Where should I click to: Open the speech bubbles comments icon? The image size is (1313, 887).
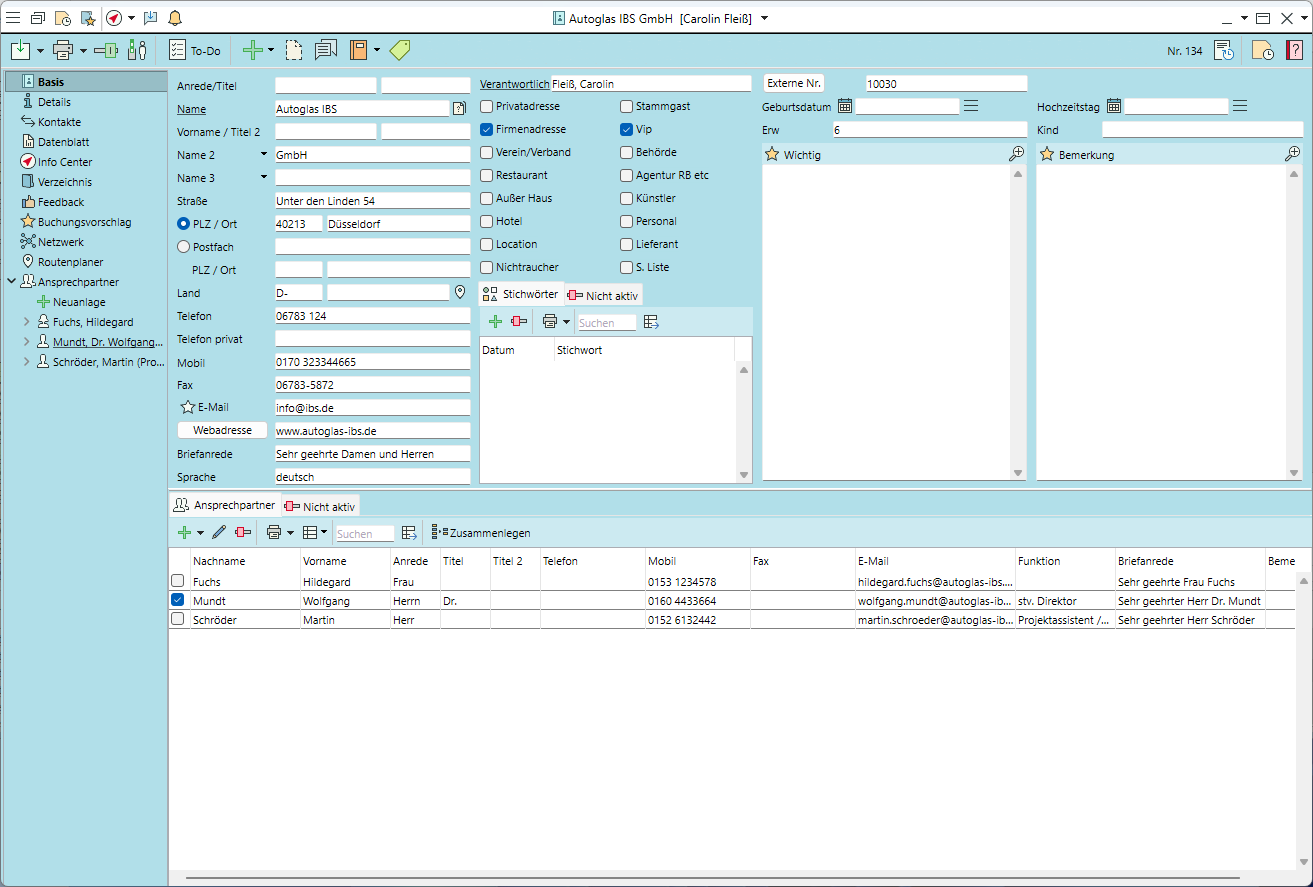(325, 50)
